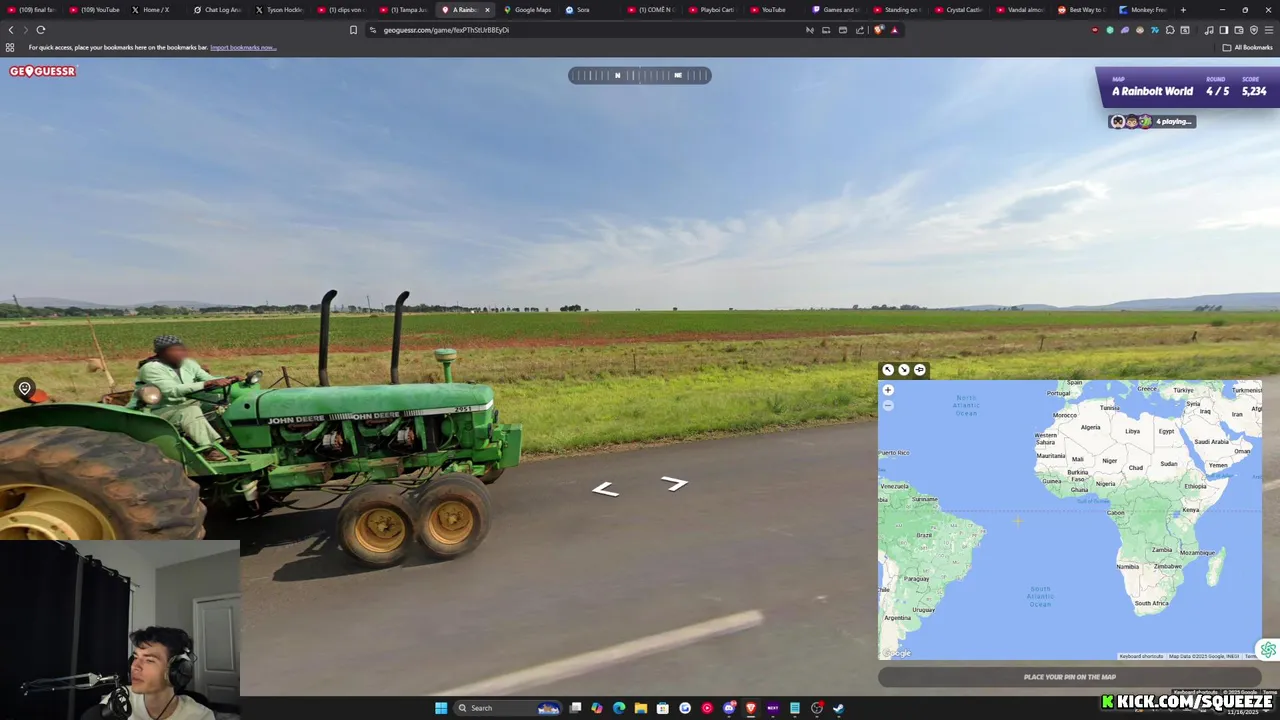
Task: Click the bookmark icon in the address bar
Action: pos(353,30)
